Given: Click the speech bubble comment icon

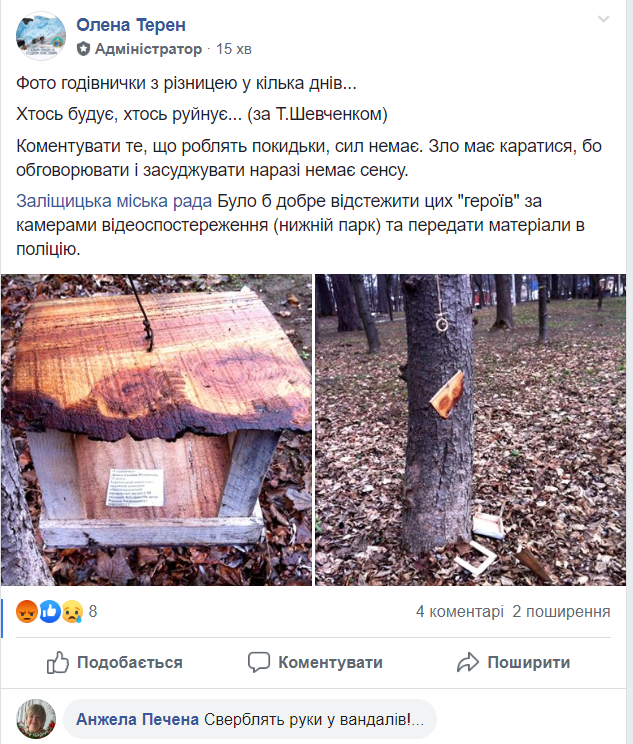Looking at the screenshot, I should point(259,662).
